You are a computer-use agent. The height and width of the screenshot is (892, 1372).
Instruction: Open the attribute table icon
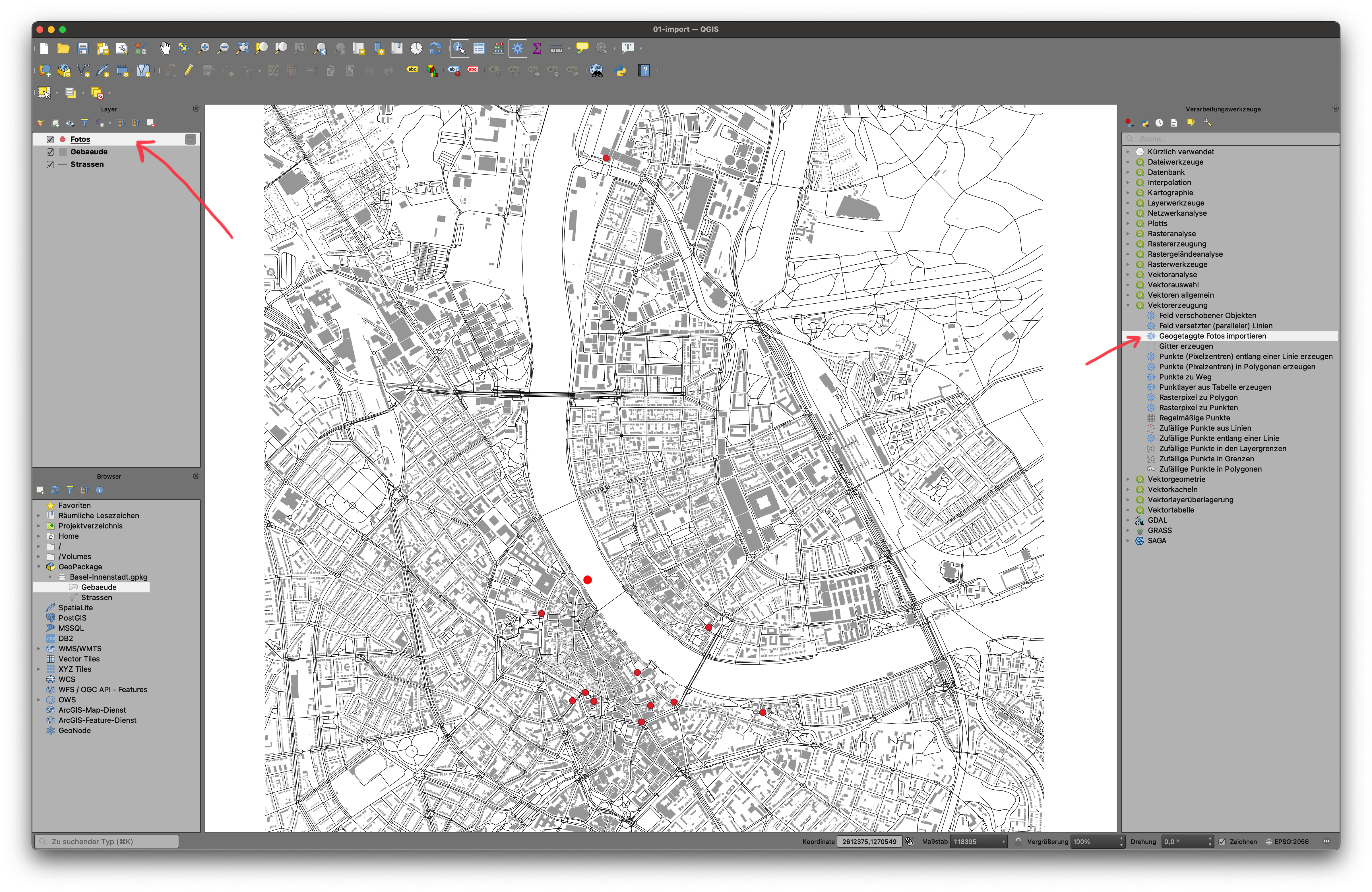coord(479,48)
